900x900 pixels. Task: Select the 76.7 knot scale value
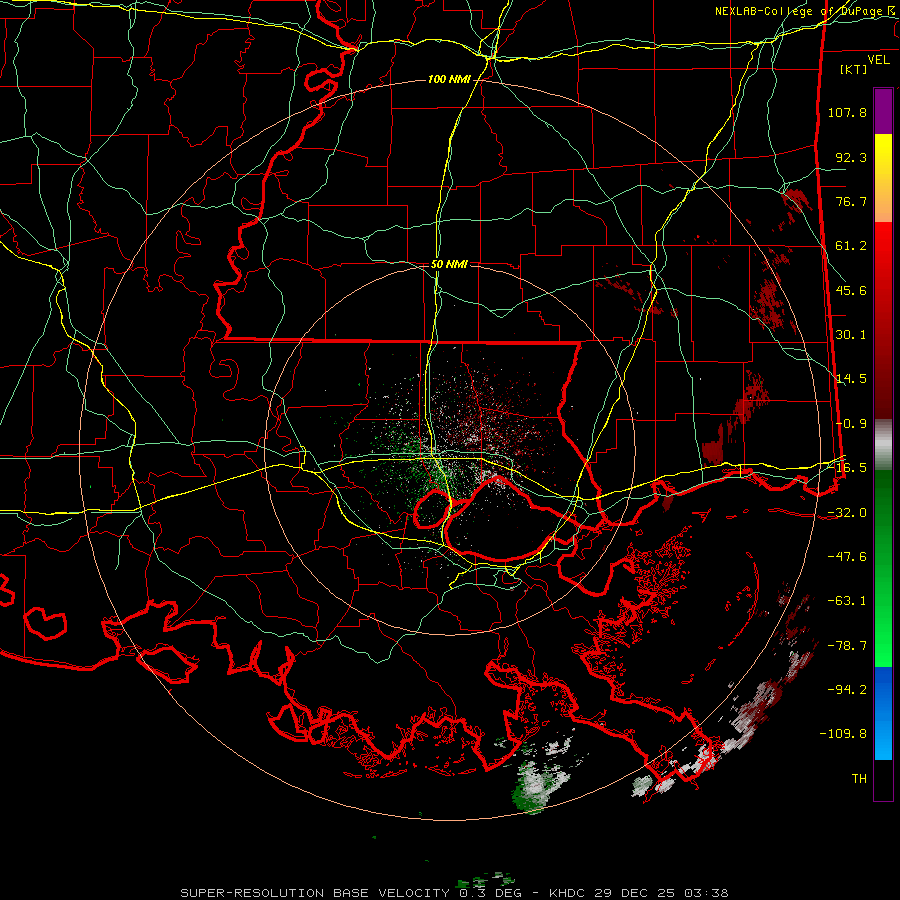pyautogui.click(x=851, y=201)
